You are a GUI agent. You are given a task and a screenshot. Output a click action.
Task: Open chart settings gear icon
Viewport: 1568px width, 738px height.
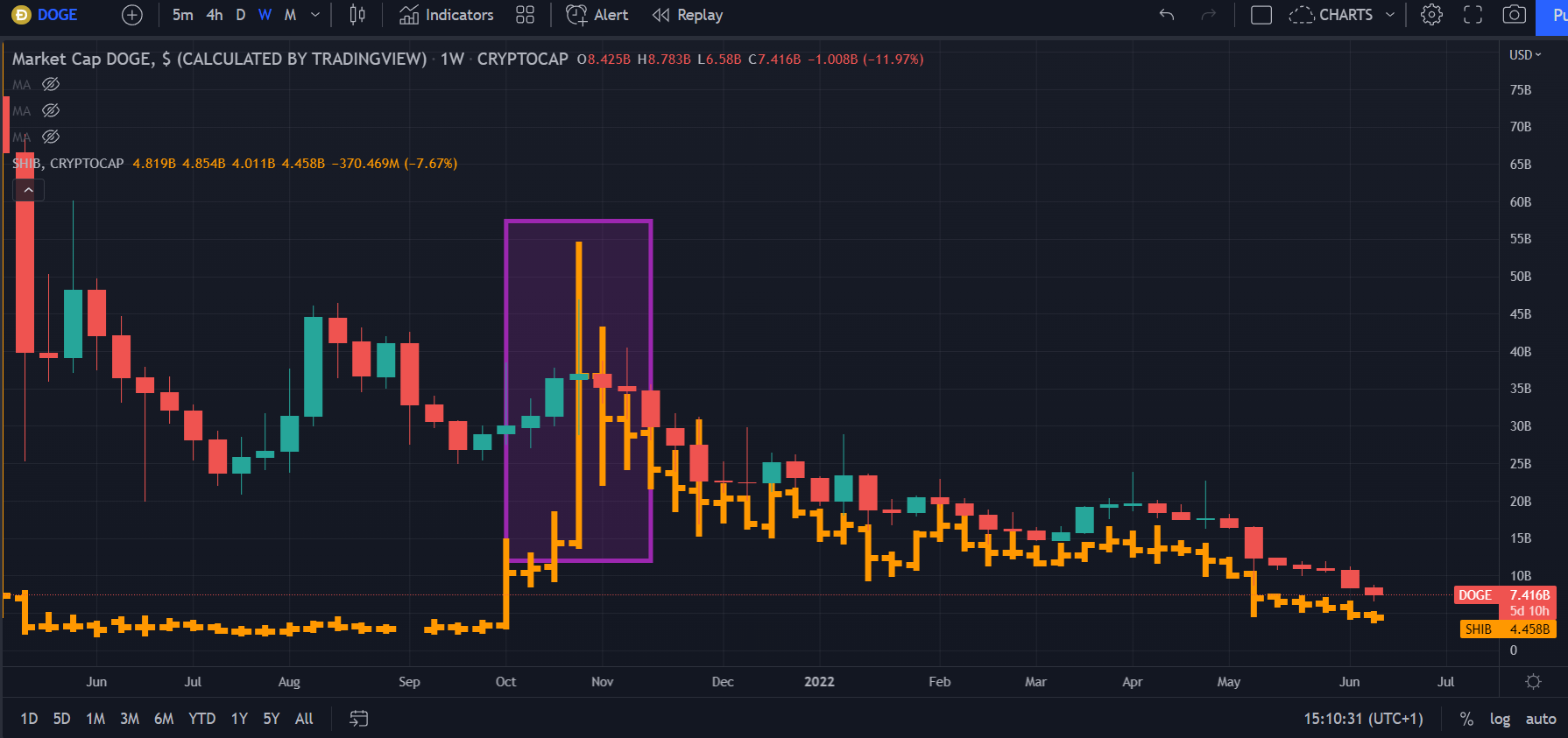coord(1431,15)
